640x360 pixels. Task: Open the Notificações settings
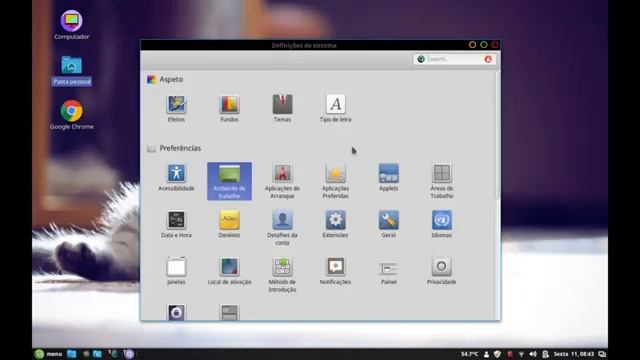coord(336,271)
